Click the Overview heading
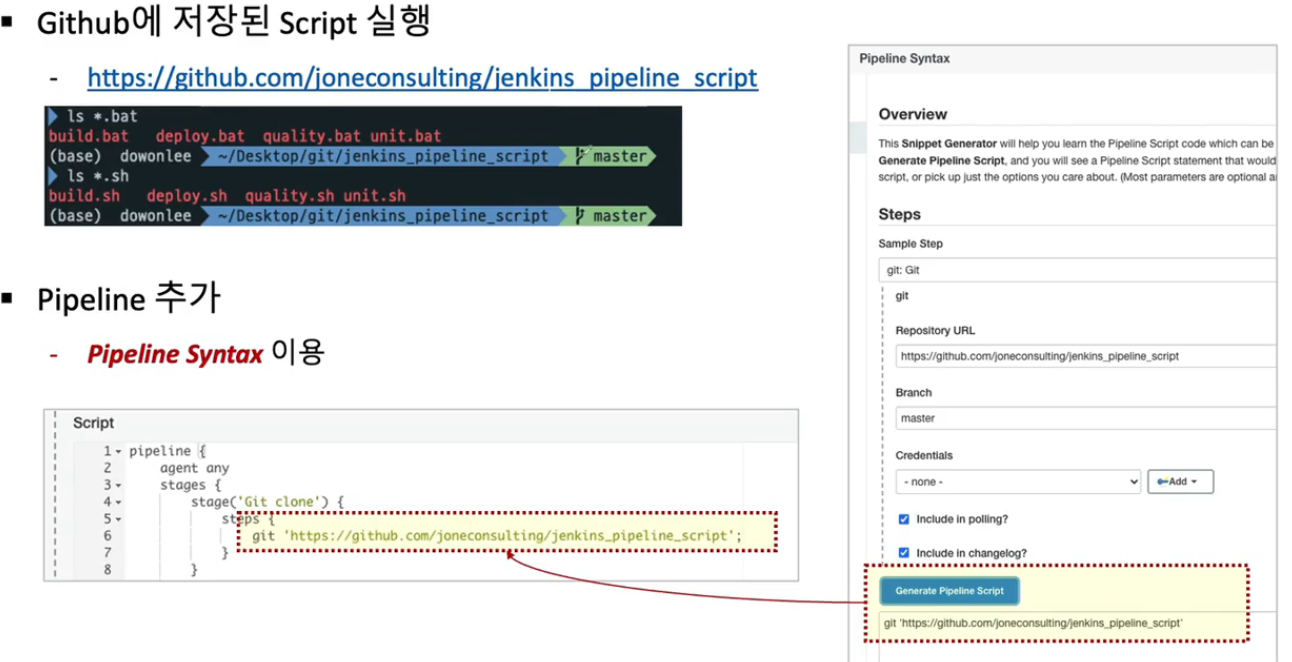This screenshot has width=1292, height=662. click(913, 114)
